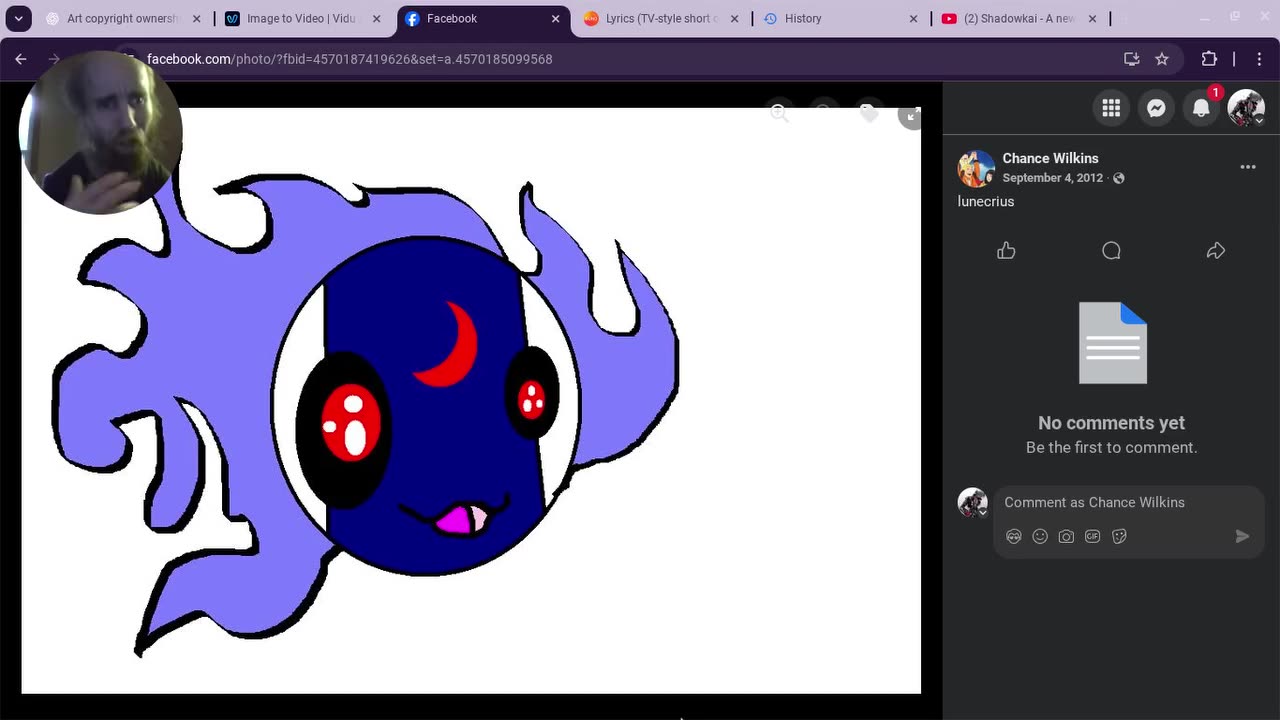Click the share arrow icon

(x=1216, y=251)
